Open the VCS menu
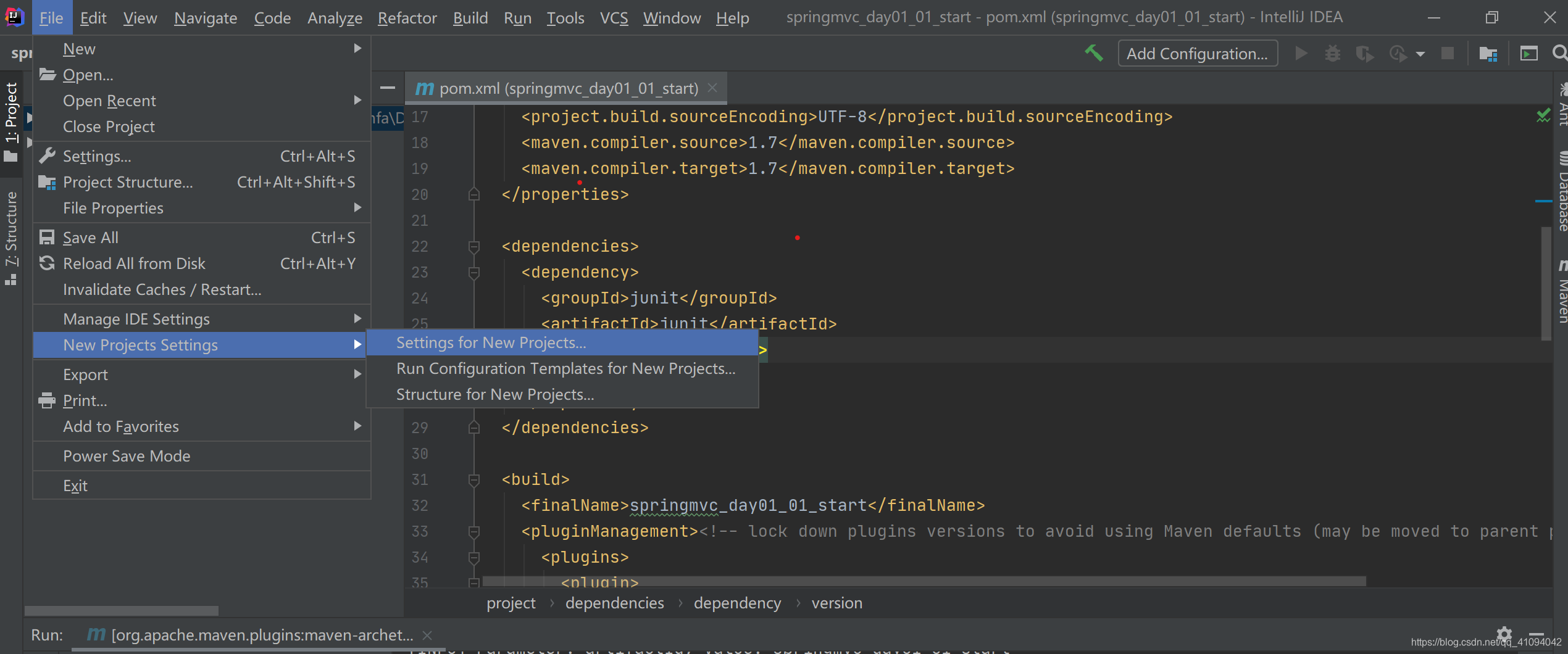Screen dimensions: 1568x654 [614, 18]
